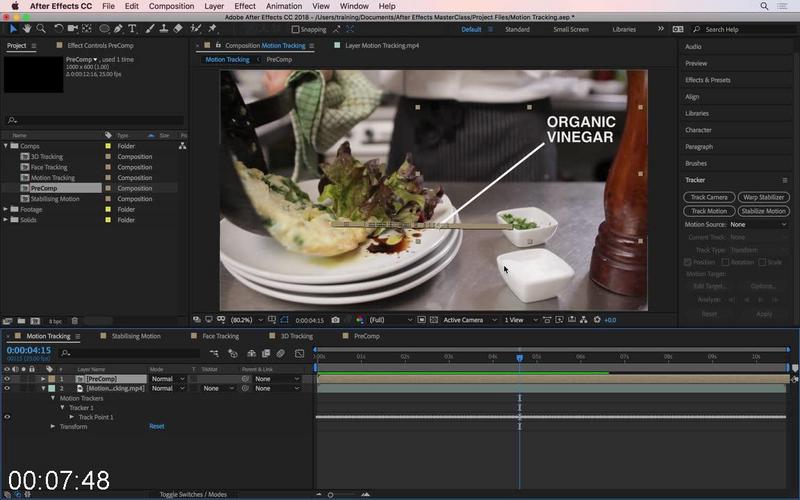The height and width of the screenshot is (500, 800).
Task: Toggle the Position checkbox in Tracker
Action: pyautogui.click(x=687, y=262)
